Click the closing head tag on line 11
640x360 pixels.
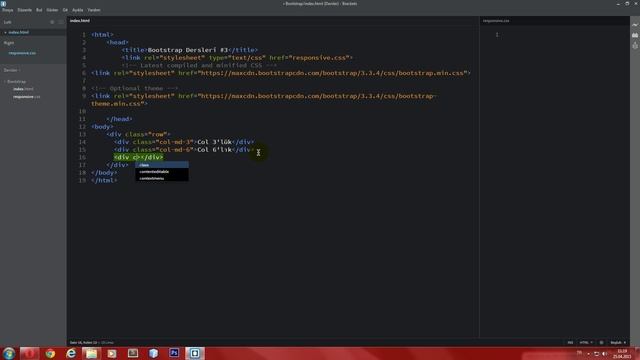(120, 119)
